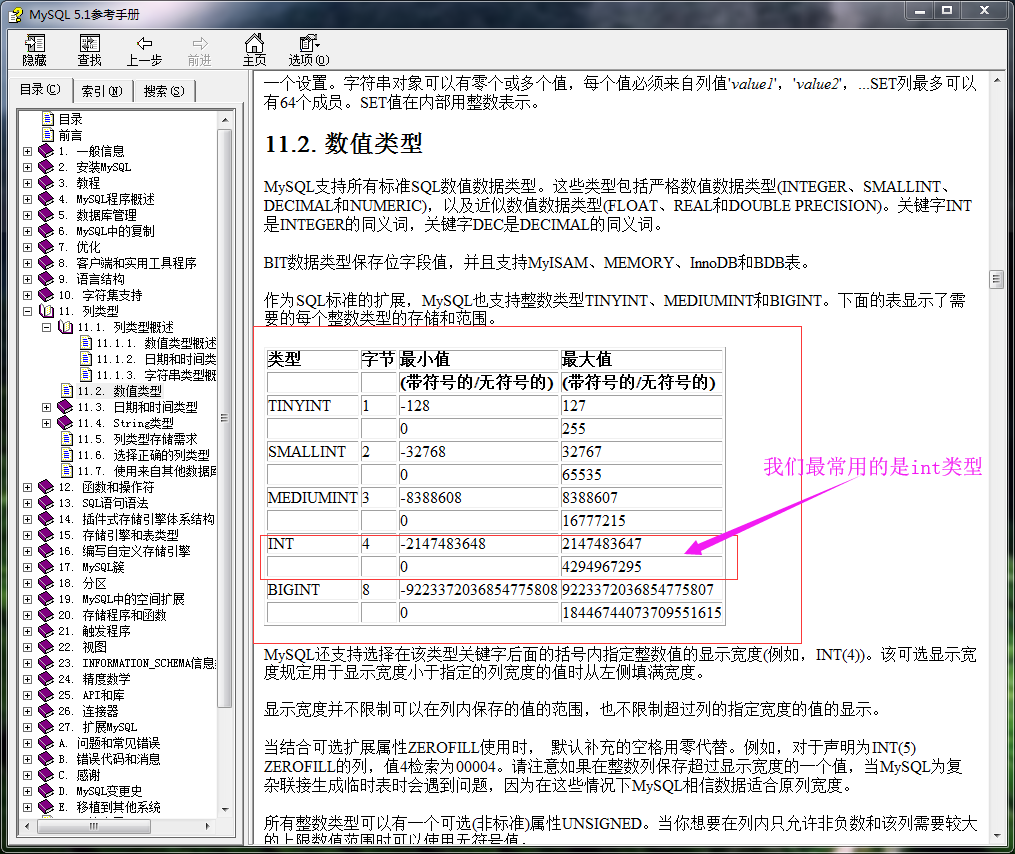Image resolution: width=1015 pixels, height=854 pixels.
Task: Open tree item 9. 语言结构
Action: click(91, 279)
